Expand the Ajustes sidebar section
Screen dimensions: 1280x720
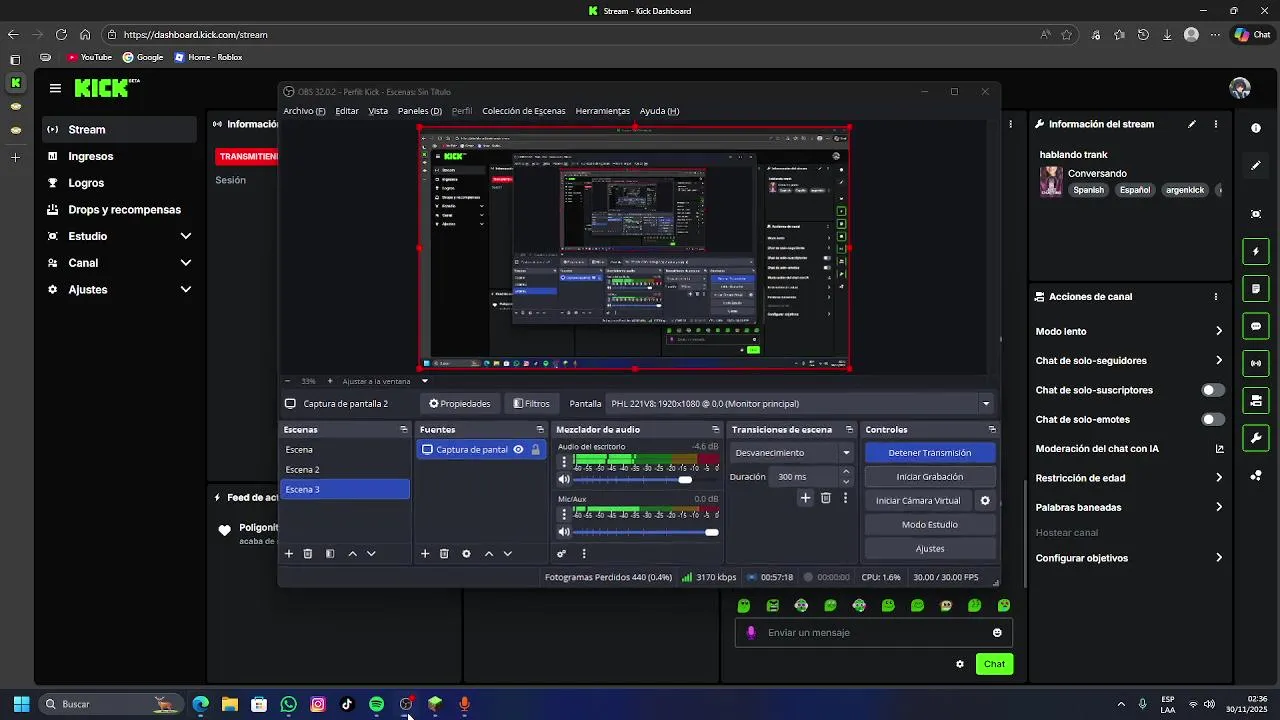click(186, 289)
